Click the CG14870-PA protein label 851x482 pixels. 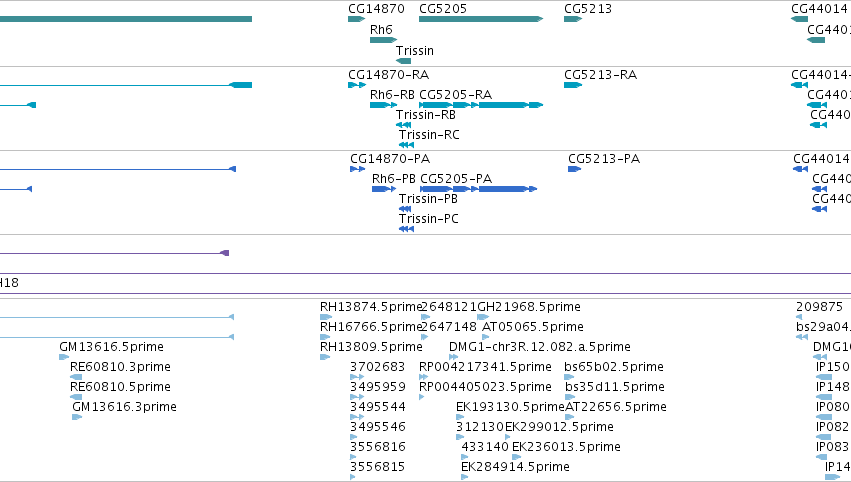click(x=390, y=159)
